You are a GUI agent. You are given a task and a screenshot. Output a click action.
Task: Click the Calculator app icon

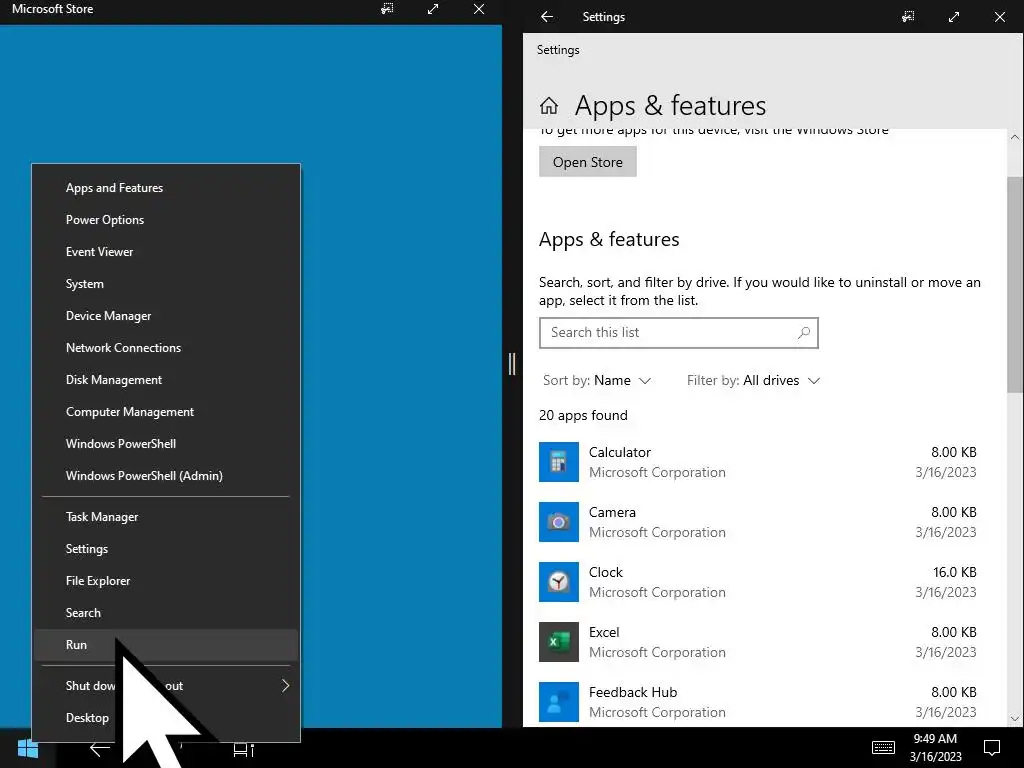click(x=558, y=462)
